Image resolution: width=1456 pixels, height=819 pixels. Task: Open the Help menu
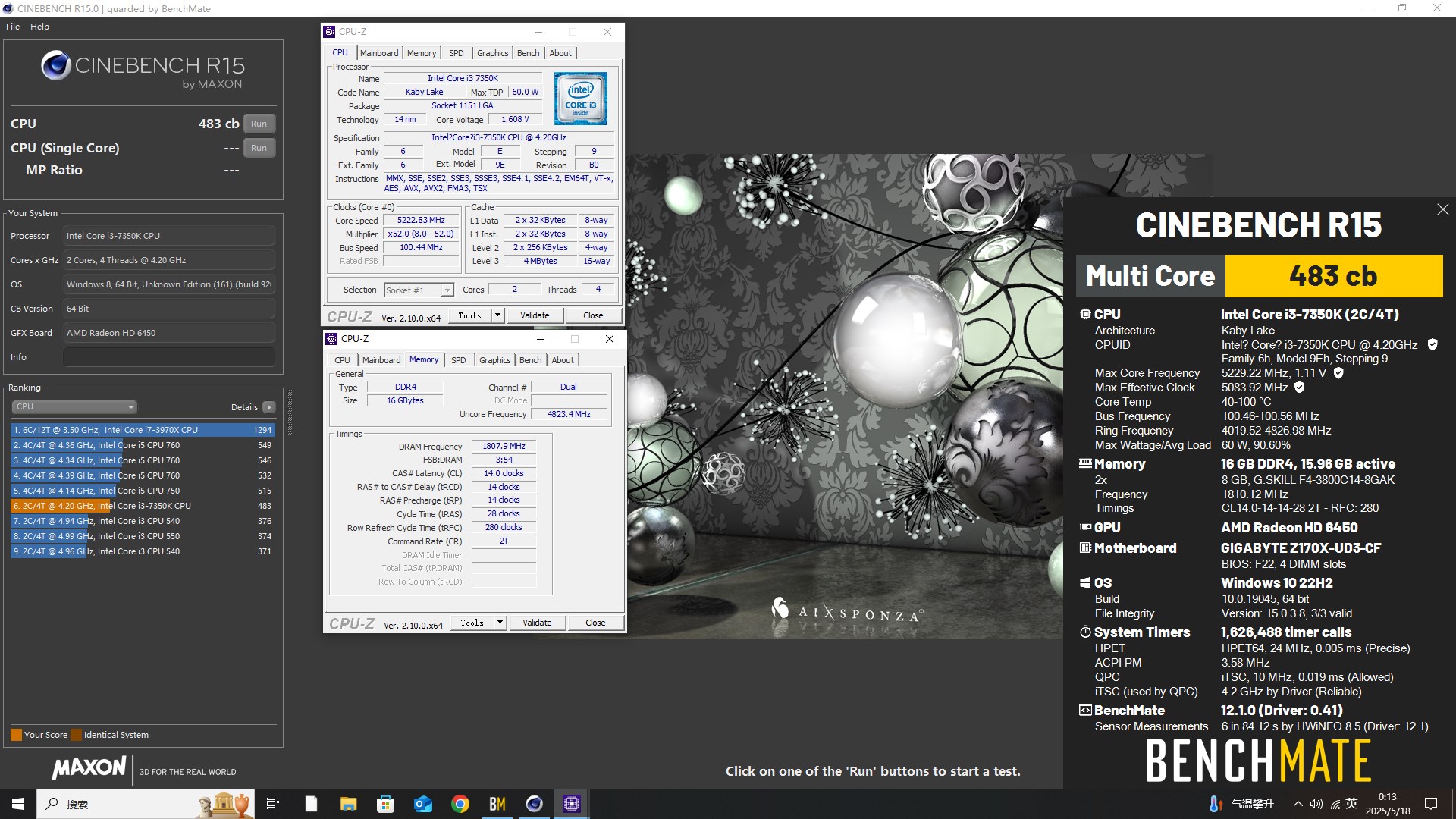point(39,27)
